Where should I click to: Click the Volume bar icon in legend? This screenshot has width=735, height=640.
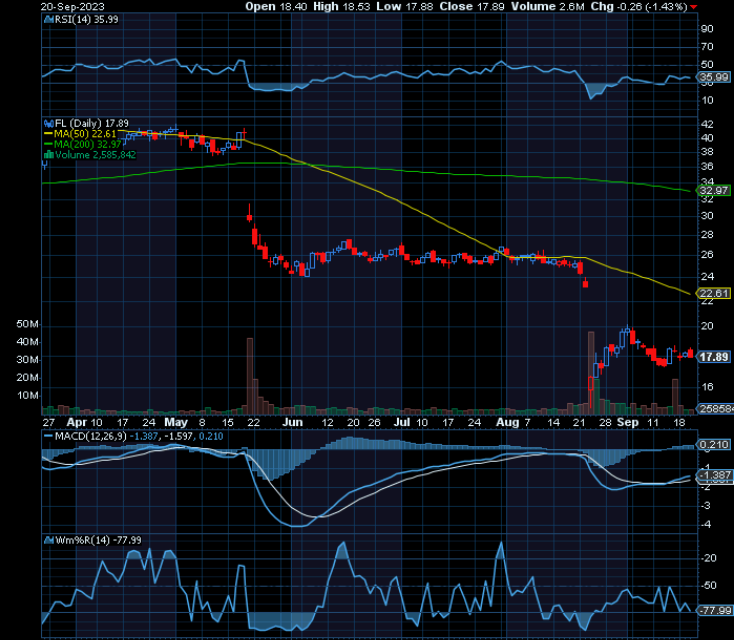tap(49, 155)
